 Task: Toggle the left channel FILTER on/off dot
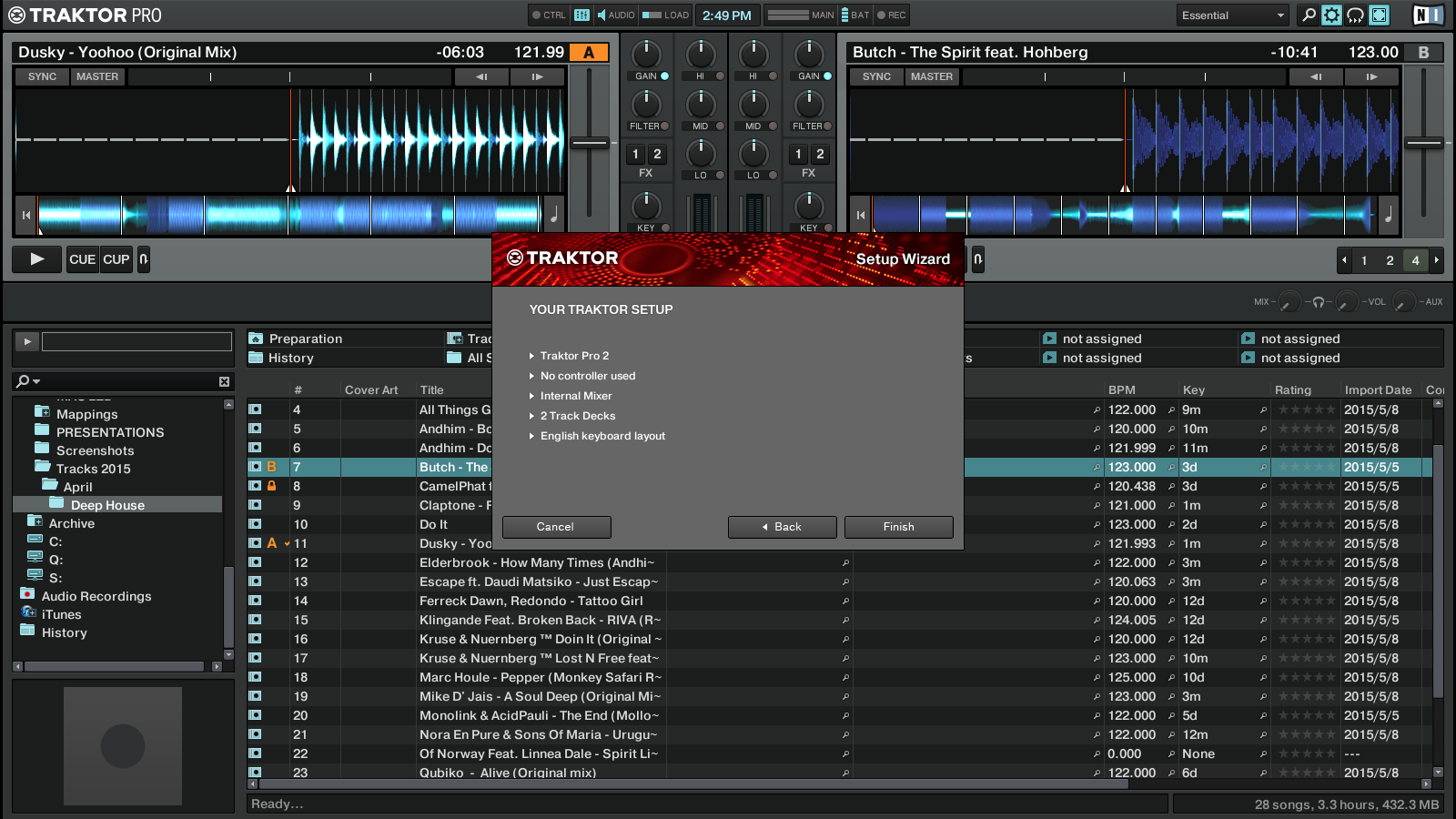pyautogui.click(x=665, y=126)
